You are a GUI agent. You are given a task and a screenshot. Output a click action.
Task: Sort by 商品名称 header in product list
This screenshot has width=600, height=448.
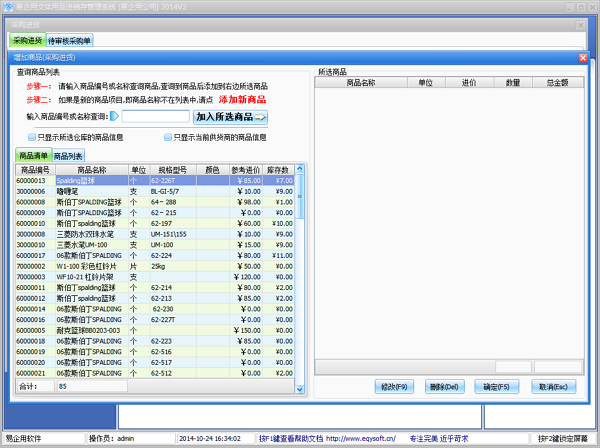(92, 170)
